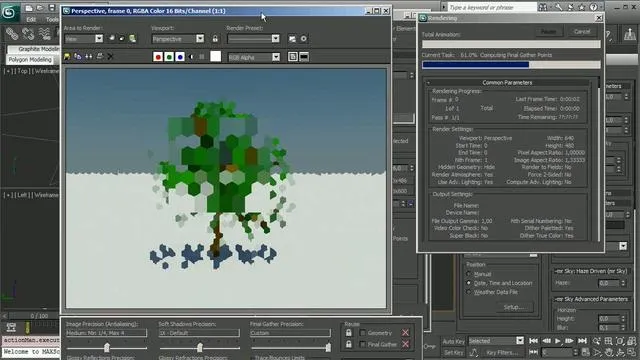Image resolution: width=640 pixels, height=360 pixels.
Task: Click the Key Filters... button
Action: click(x=502, y=352)
